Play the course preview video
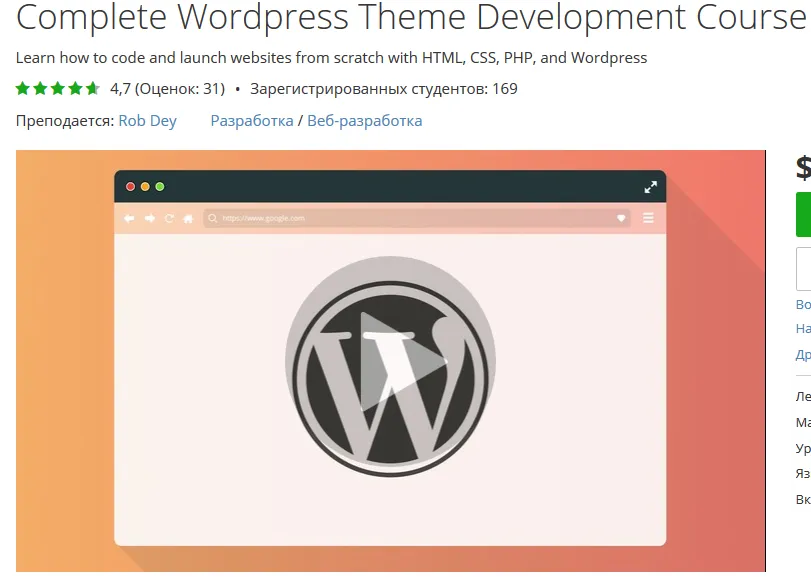 pos(390,360)
